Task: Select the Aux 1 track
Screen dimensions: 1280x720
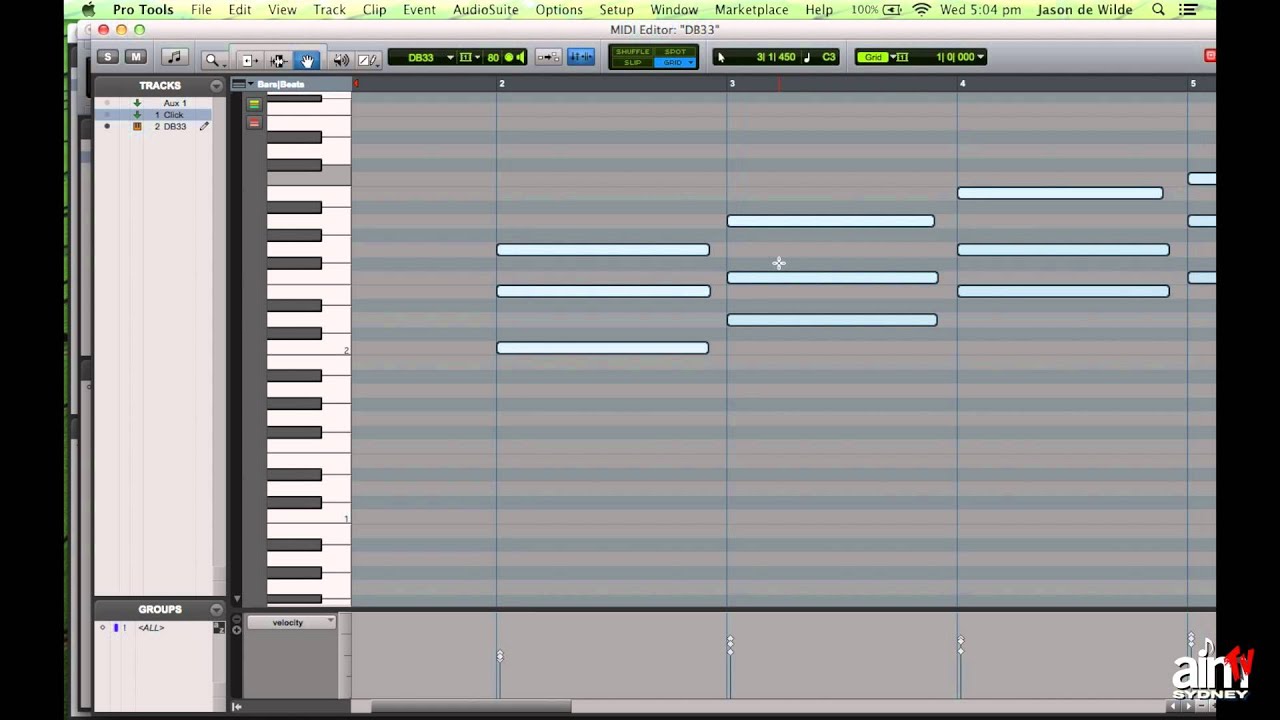Action: pyautogui.click(x=175, y=103)
